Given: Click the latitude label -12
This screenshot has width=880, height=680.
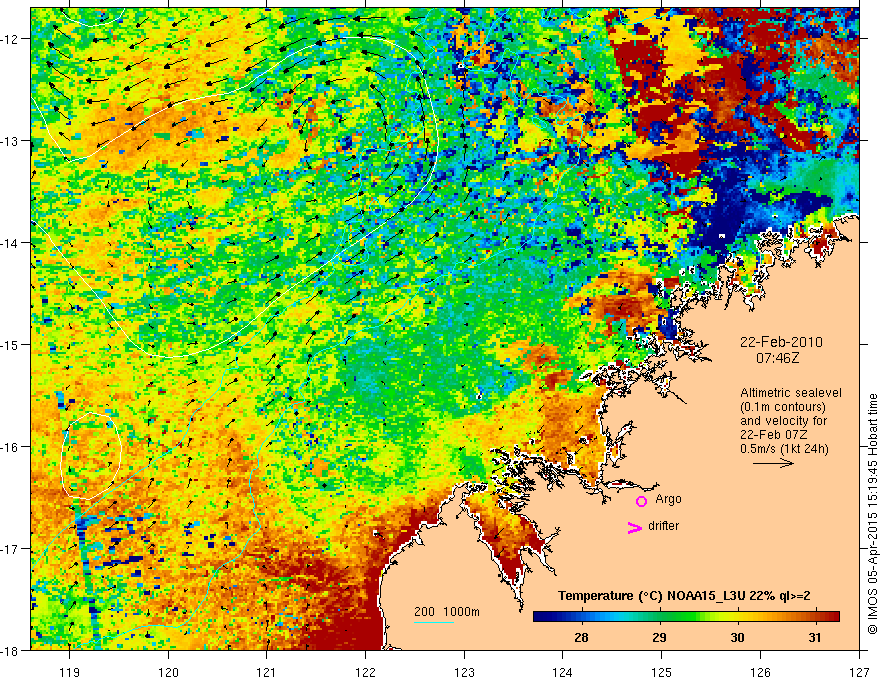Looking at the screenshot, I should pos(10,39).
